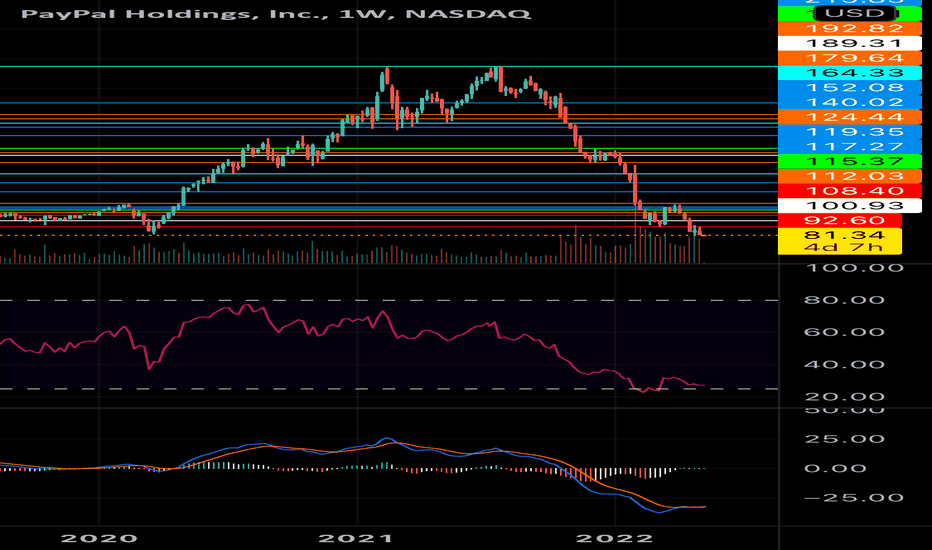Select the 100.93 white price label
932x550 pixels.
click(849, 206)
